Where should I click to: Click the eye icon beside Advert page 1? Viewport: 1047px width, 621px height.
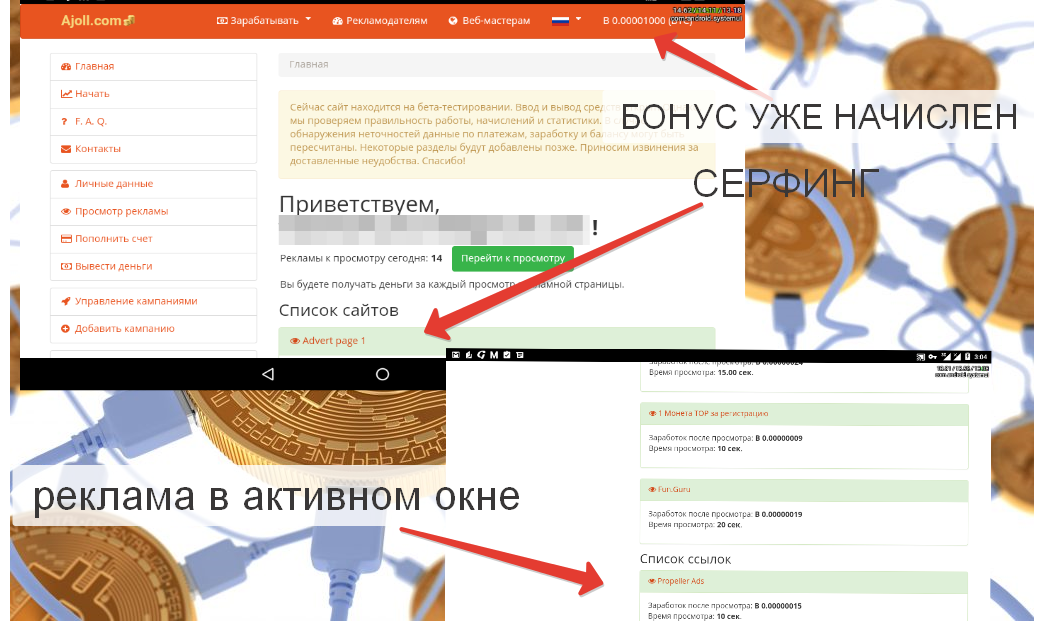[x=294, y=341]
